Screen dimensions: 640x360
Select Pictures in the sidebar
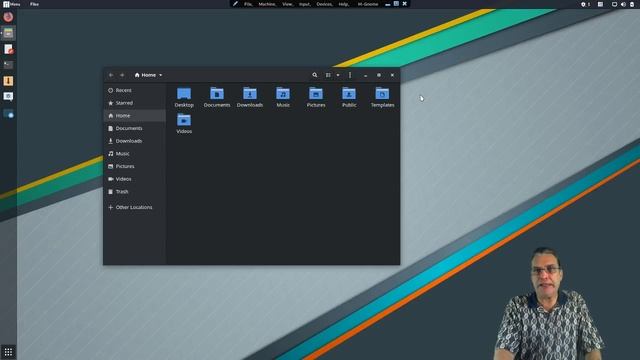(x=135, y=166)
